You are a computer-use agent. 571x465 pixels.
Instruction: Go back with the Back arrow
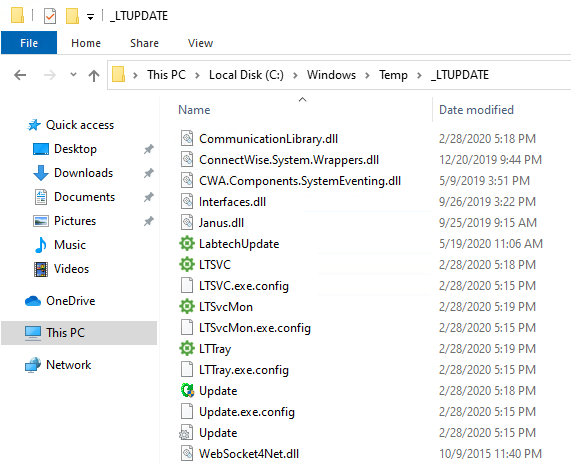[20, 75]
